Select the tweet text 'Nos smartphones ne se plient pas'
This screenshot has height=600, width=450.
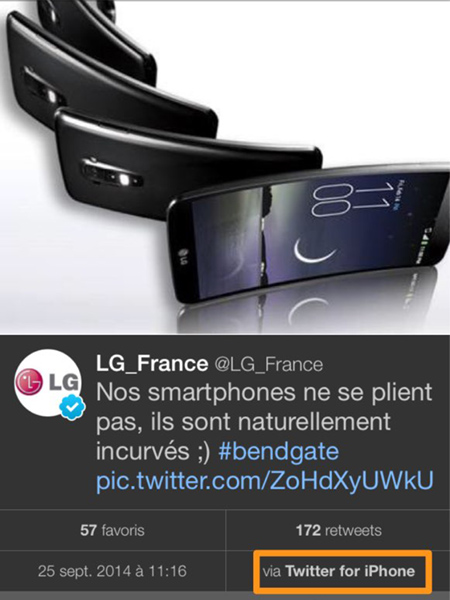pos(264,407)
